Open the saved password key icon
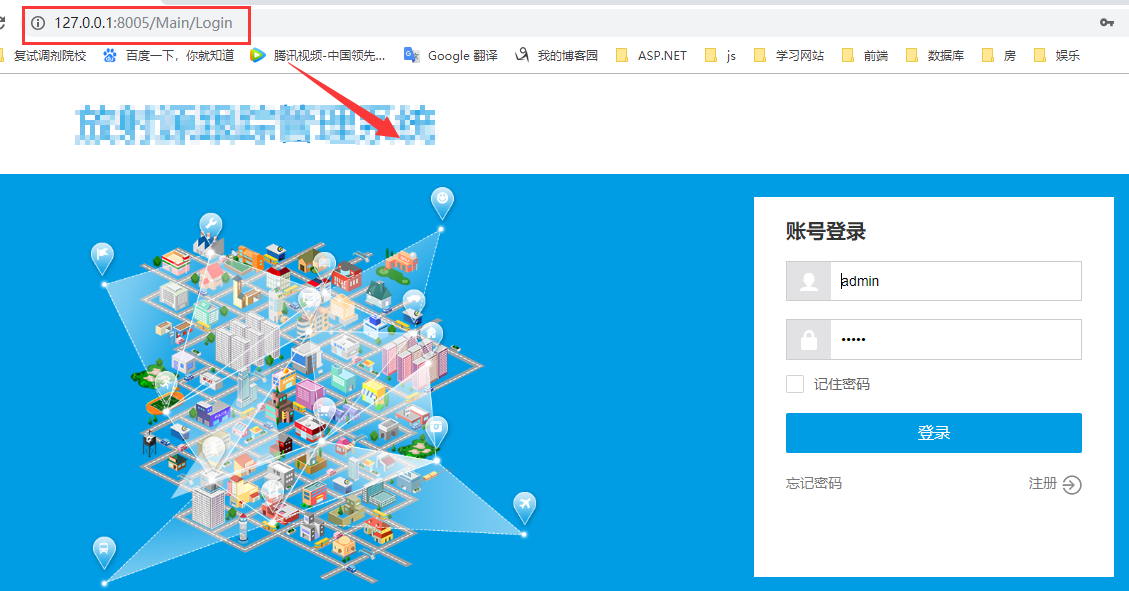Image resolution: width=1129 pixels, height=591 pixels. coord(1107,23)
